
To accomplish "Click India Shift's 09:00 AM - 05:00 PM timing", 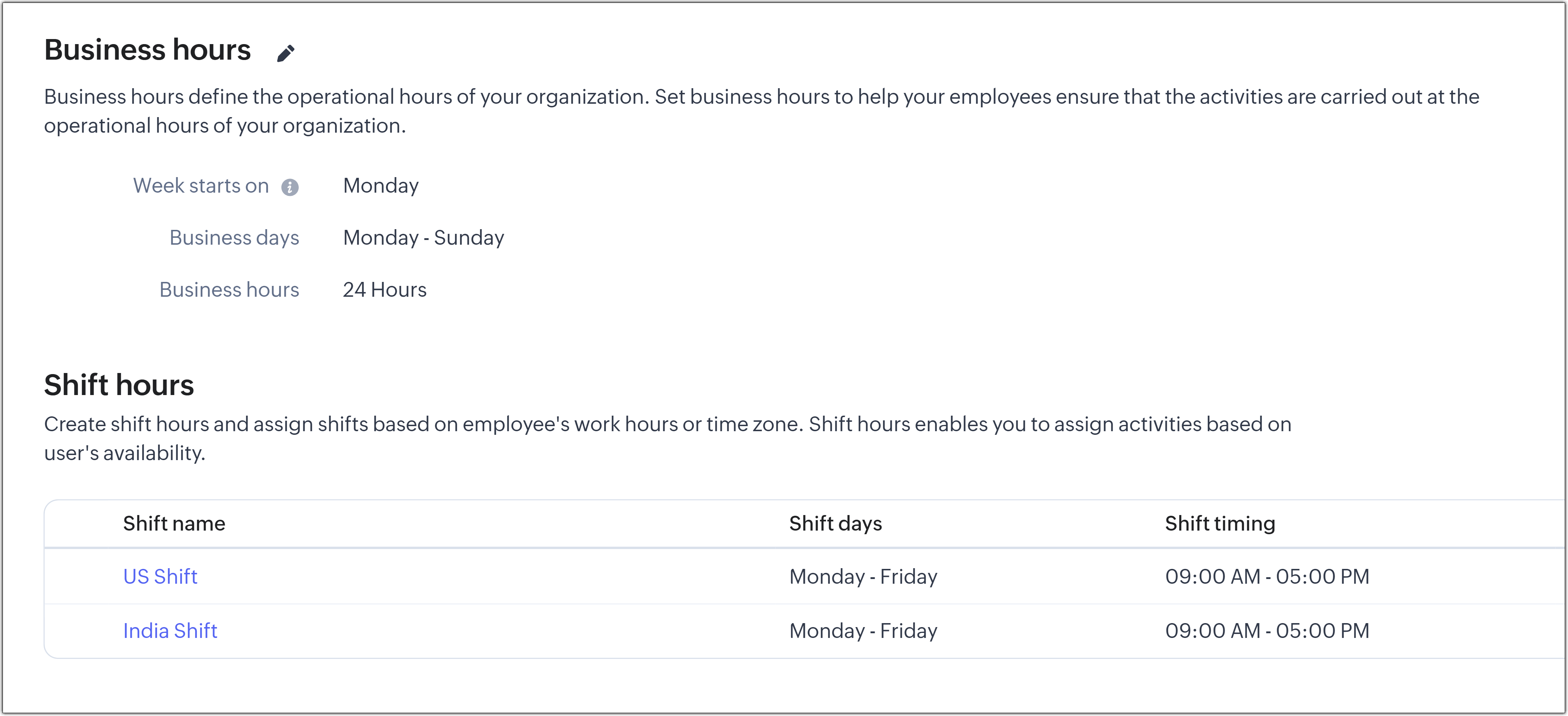I will click(x=1267, y=630).
